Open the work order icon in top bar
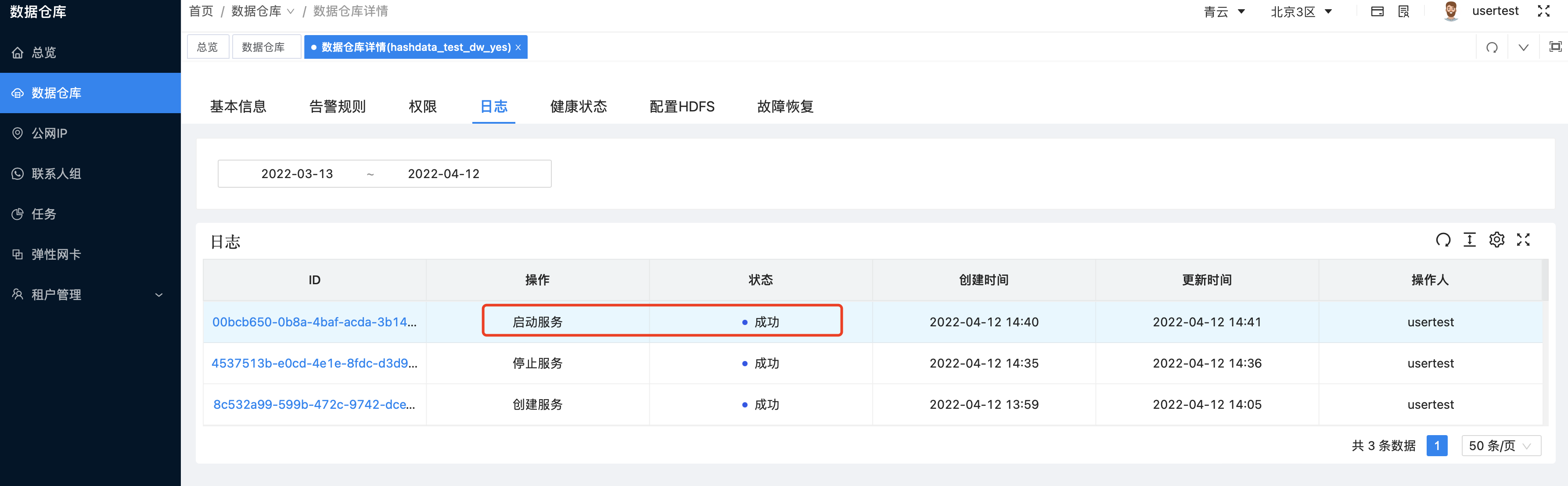The width and height of the screenshot is (1568, 486). click(x=1404, y=11)
